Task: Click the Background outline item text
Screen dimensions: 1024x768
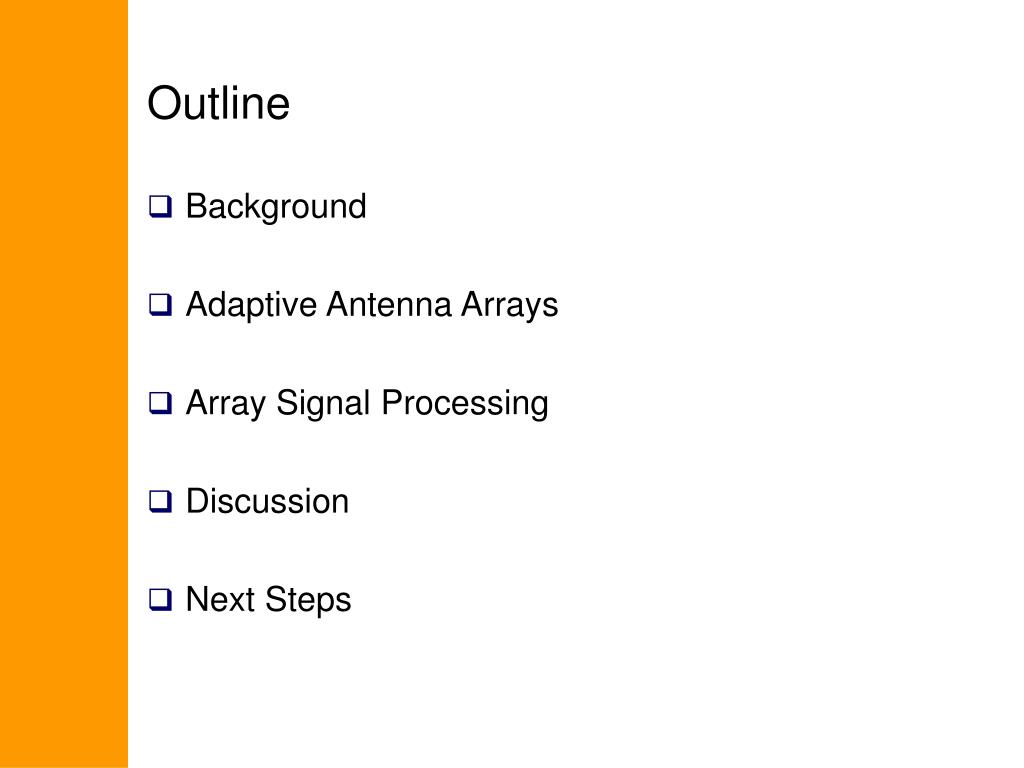Action: [276, 208]
